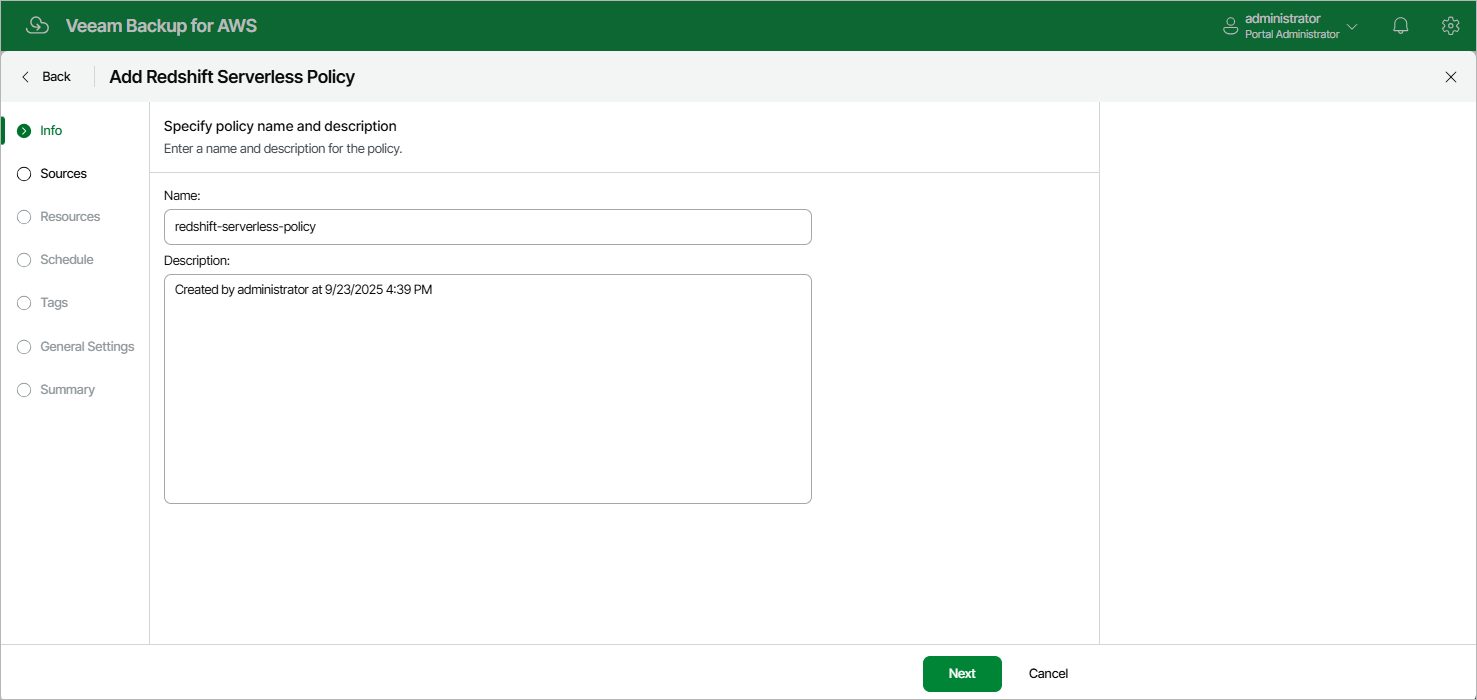Click the Sources step circle icon
The width and height of the screenshot is (1477, 700).
click(x=24, y=174)
